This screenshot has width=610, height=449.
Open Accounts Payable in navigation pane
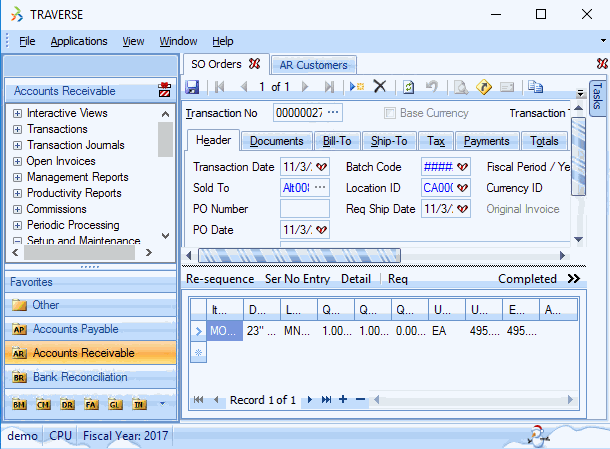tap(90, 329)
